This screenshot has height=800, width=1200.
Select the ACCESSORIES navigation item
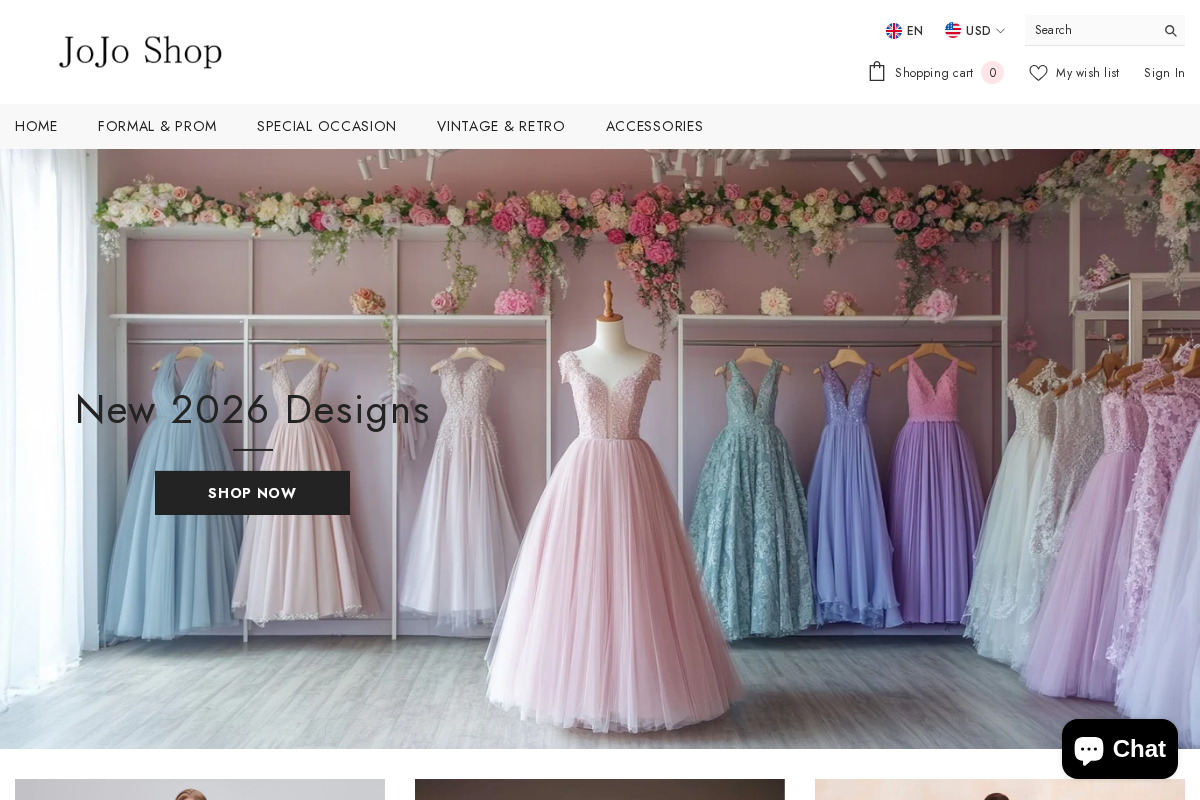click(654, 126)
